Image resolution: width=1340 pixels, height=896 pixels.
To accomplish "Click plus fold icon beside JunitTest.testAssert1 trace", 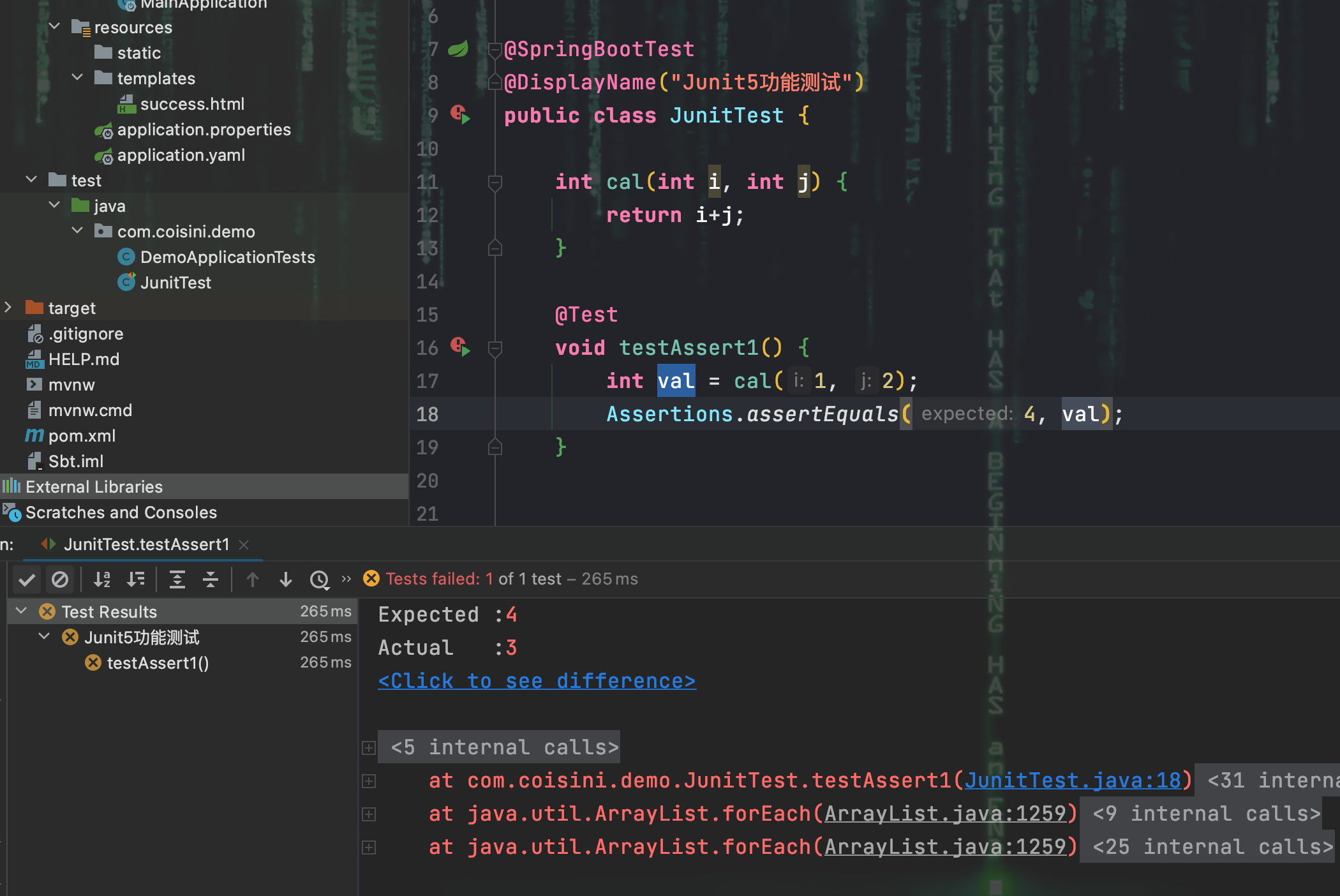I will pyautogui.click(x=369, y=780).
